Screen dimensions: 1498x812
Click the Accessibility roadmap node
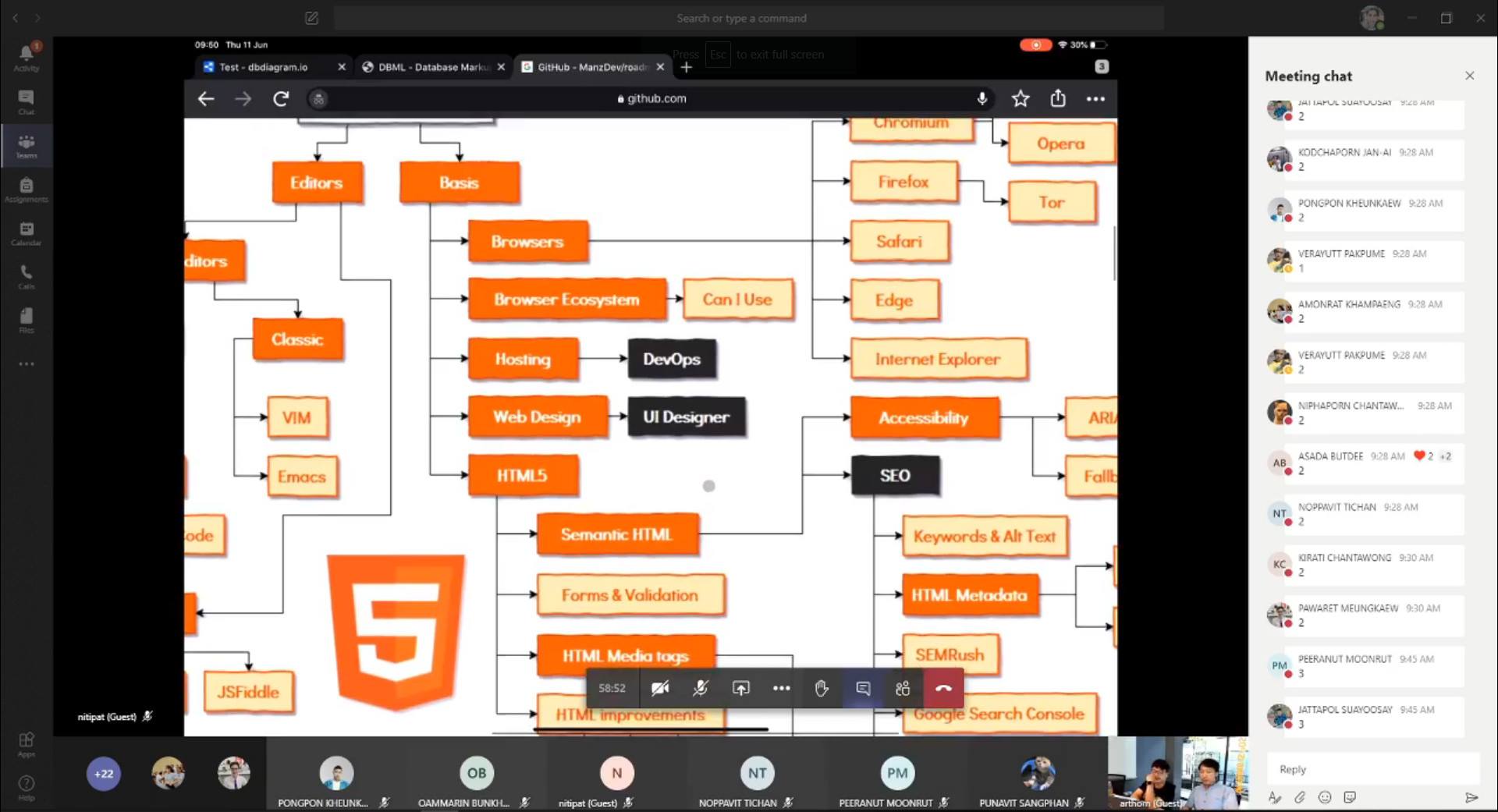pos(925,418)
